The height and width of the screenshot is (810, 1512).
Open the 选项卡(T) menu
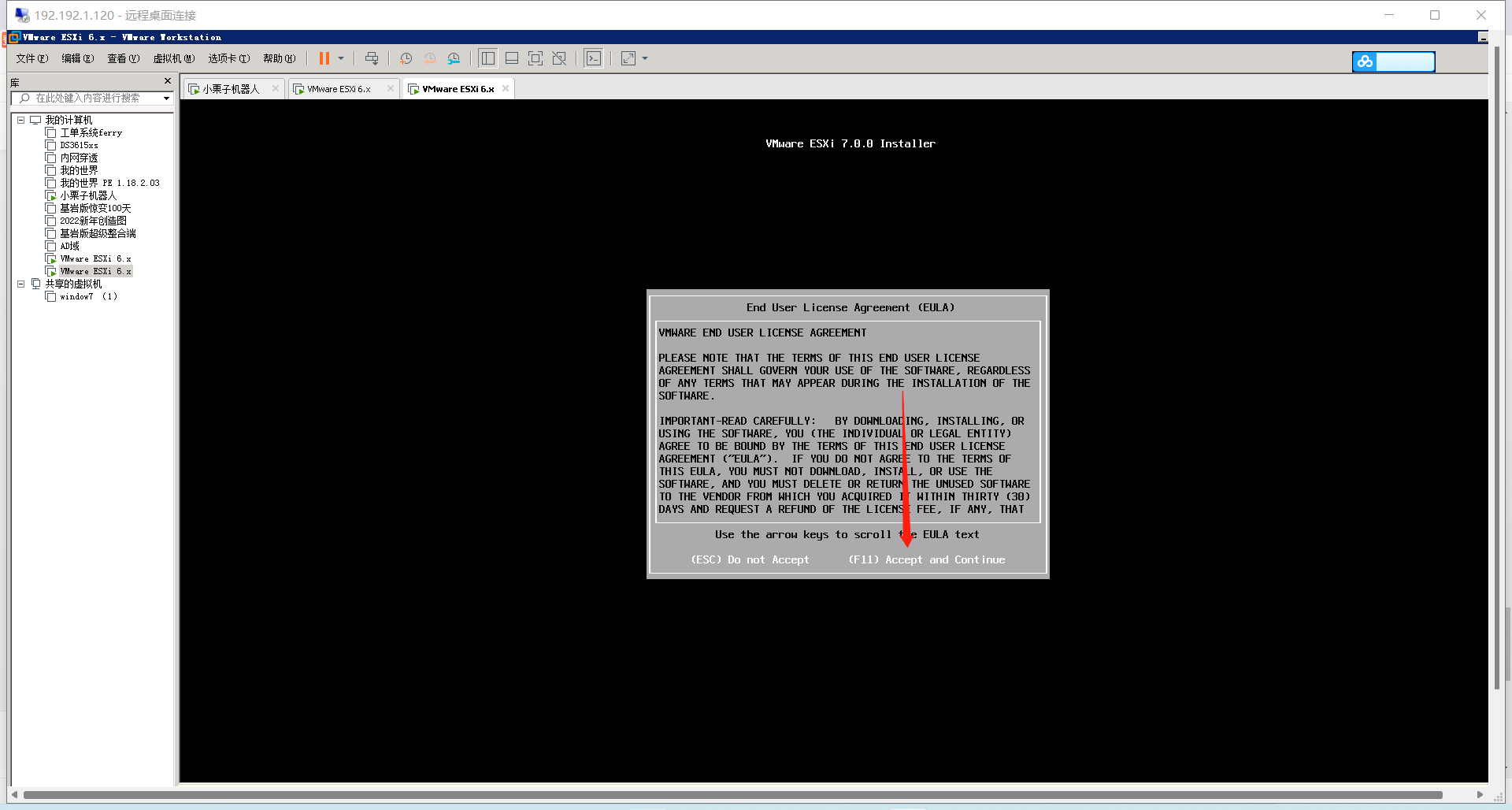point(229,58)
